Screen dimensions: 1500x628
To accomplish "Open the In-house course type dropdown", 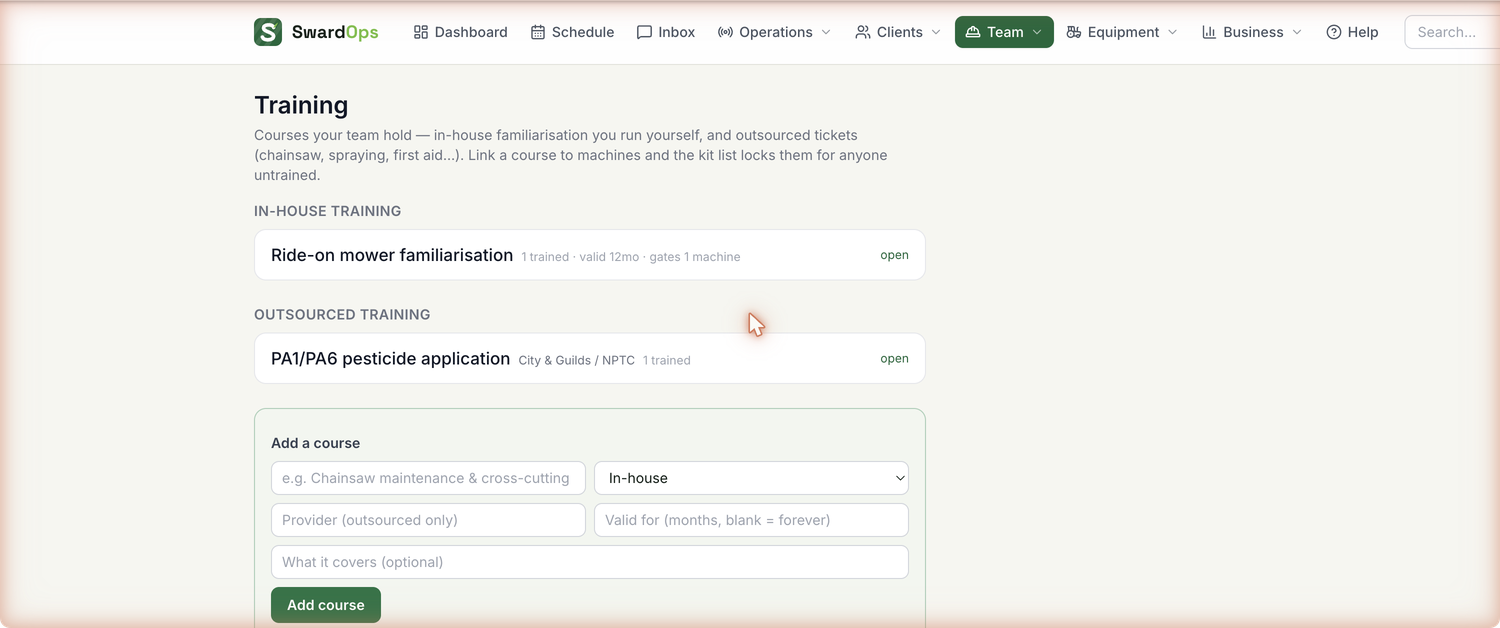I will [751, 478].
